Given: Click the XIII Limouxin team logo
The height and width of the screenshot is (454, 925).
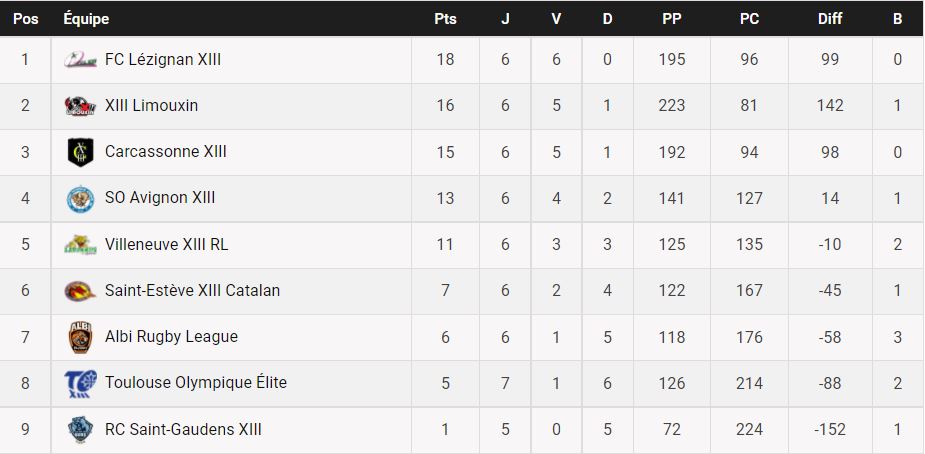Looking at the screenshot, I should pos(80,106).
